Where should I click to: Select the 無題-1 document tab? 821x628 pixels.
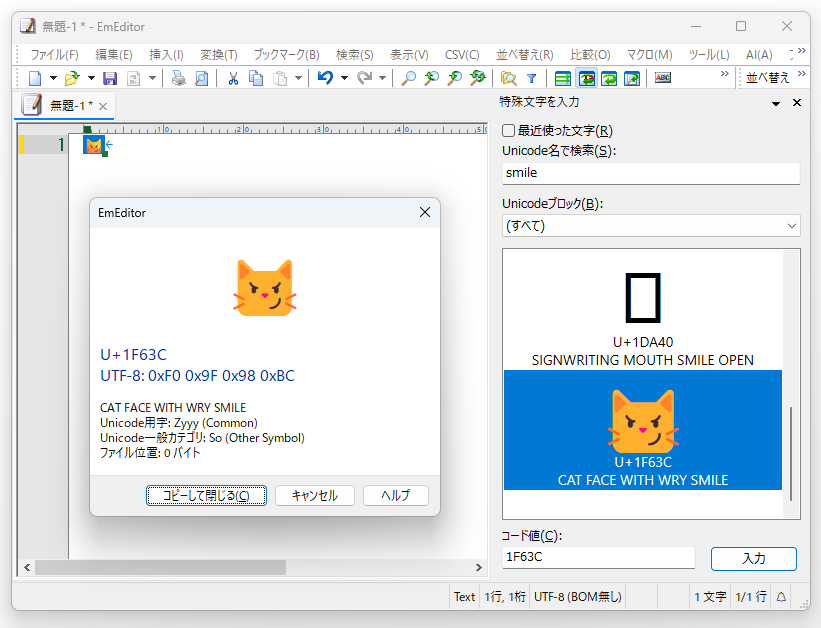pos(65,106)
